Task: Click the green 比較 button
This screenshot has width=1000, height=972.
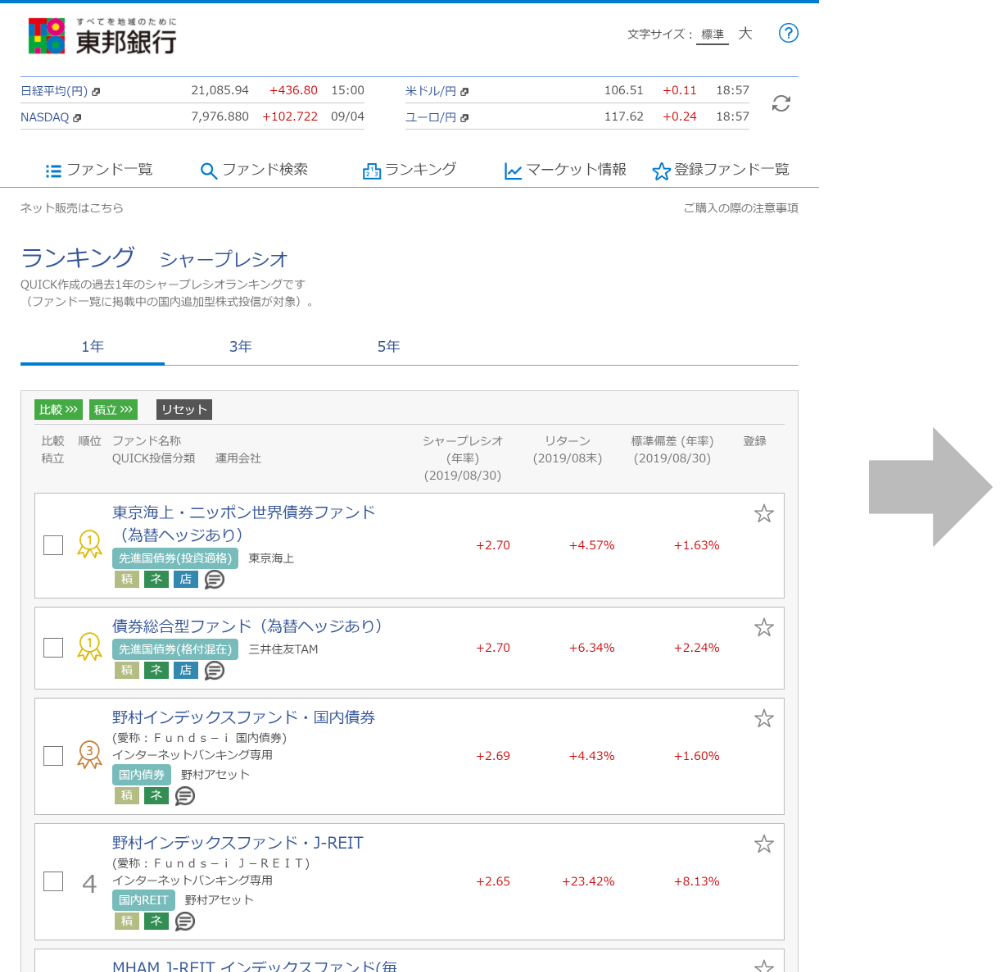Action: coord(58,409)
